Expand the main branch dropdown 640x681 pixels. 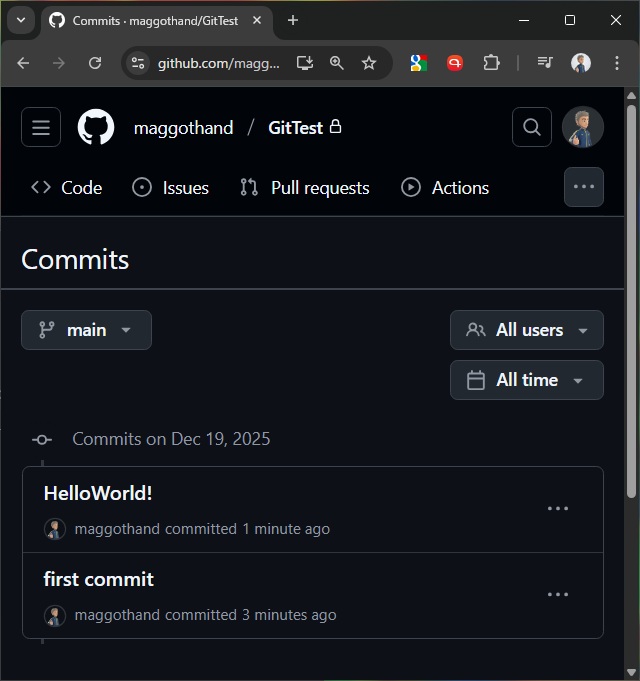coord(86,330)
